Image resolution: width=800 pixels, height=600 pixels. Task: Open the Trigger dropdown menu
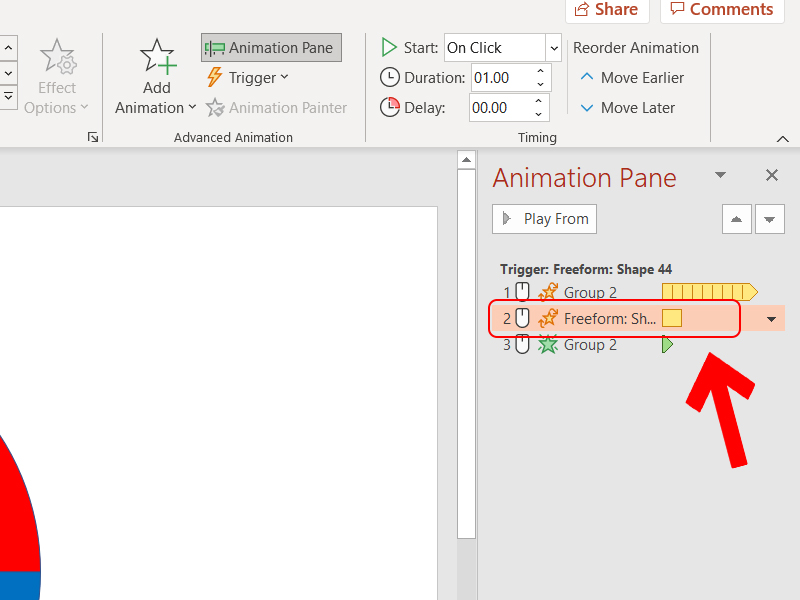click(x=246, y=77)
